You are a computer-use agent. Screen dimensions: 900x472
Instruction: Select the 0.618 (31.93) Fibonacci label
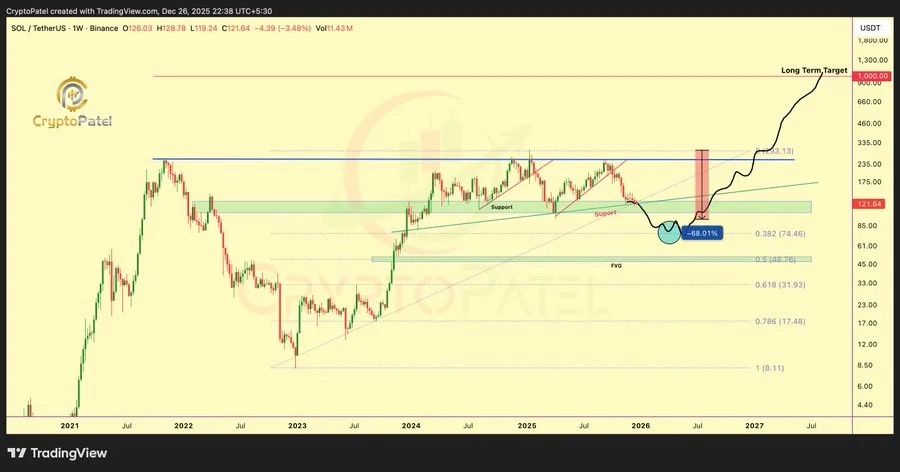pyautogui.click(x=780, y=285)
